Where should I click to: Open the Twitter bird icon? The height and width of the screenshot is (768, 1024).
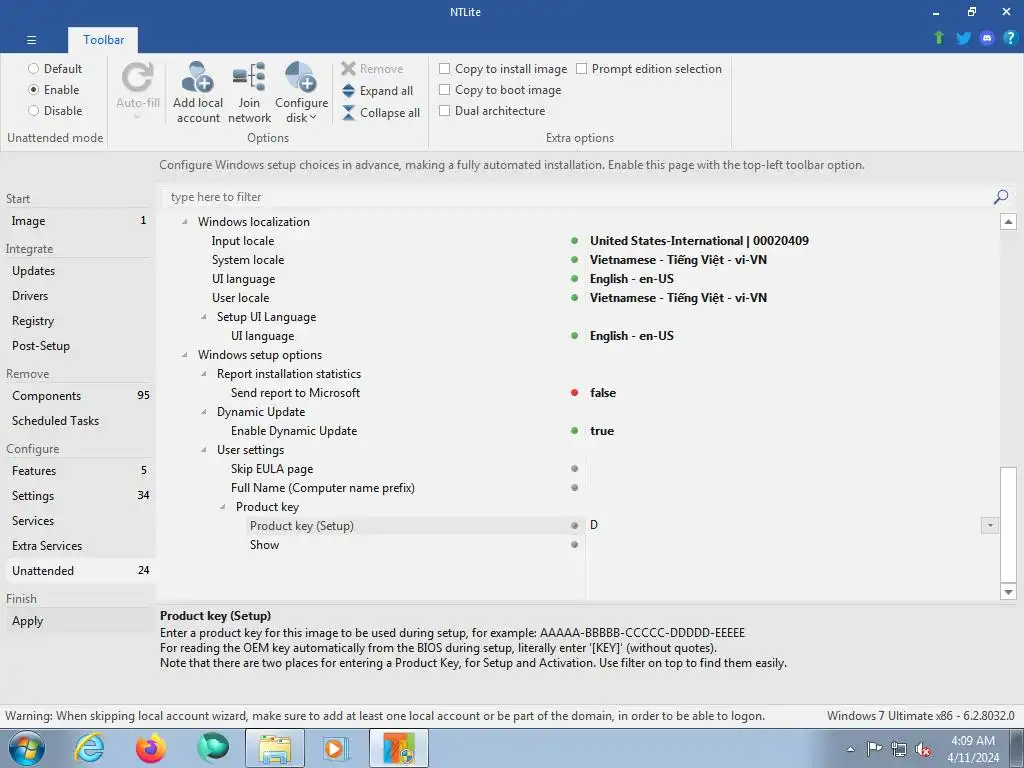click(963, 38)
